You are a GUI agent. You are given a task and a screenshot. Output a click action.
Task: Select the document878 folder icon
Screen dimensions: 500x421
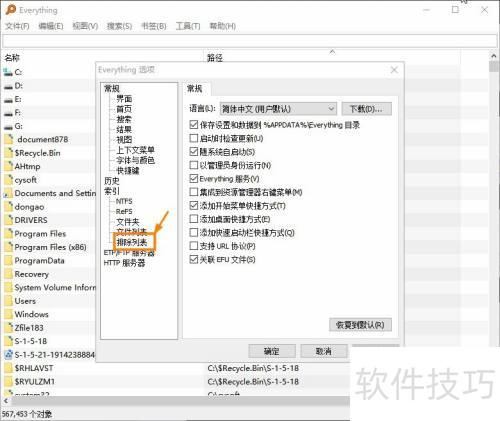tap(9, 139)
